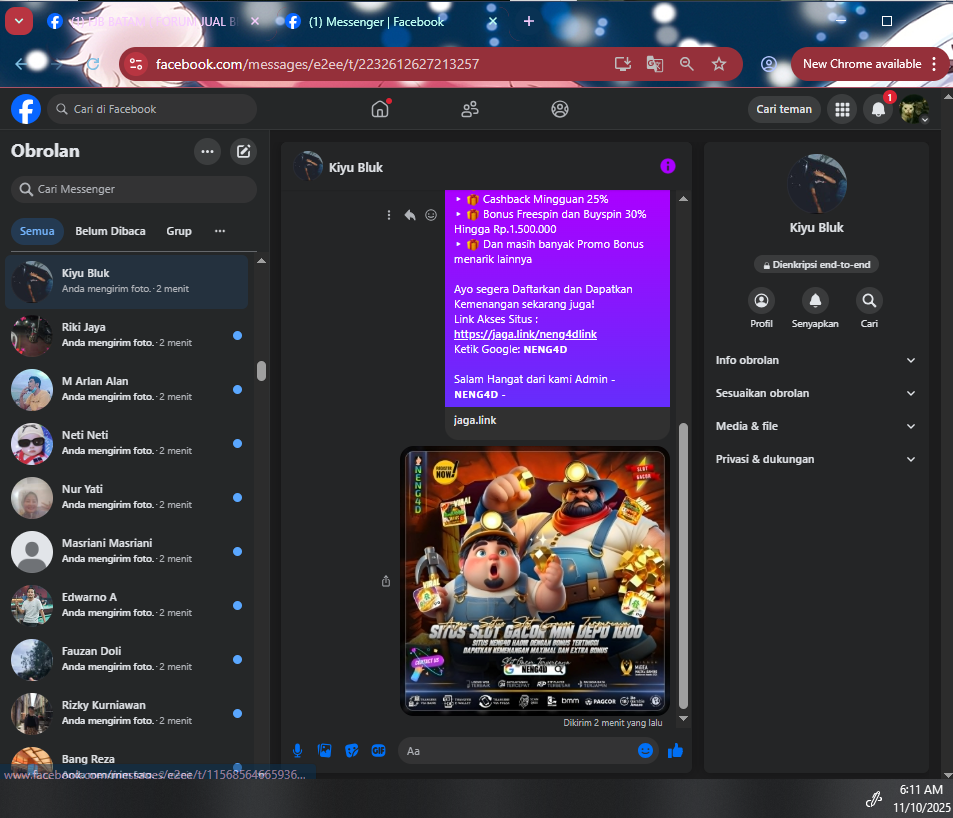
Task: Click Cari Messenger search field
Action: (x=134, y=190)
